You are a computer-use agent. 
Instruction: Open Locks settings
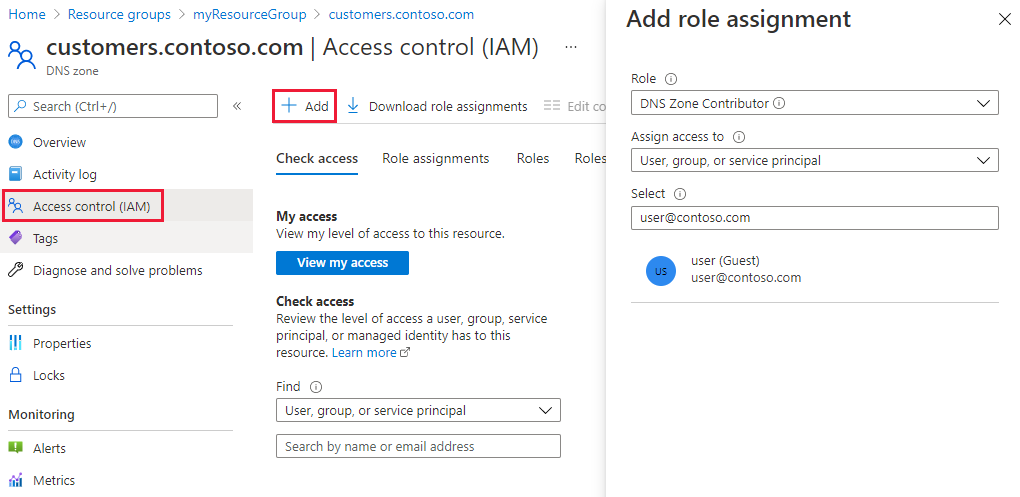pyautogui.click(x=48, y=375)
